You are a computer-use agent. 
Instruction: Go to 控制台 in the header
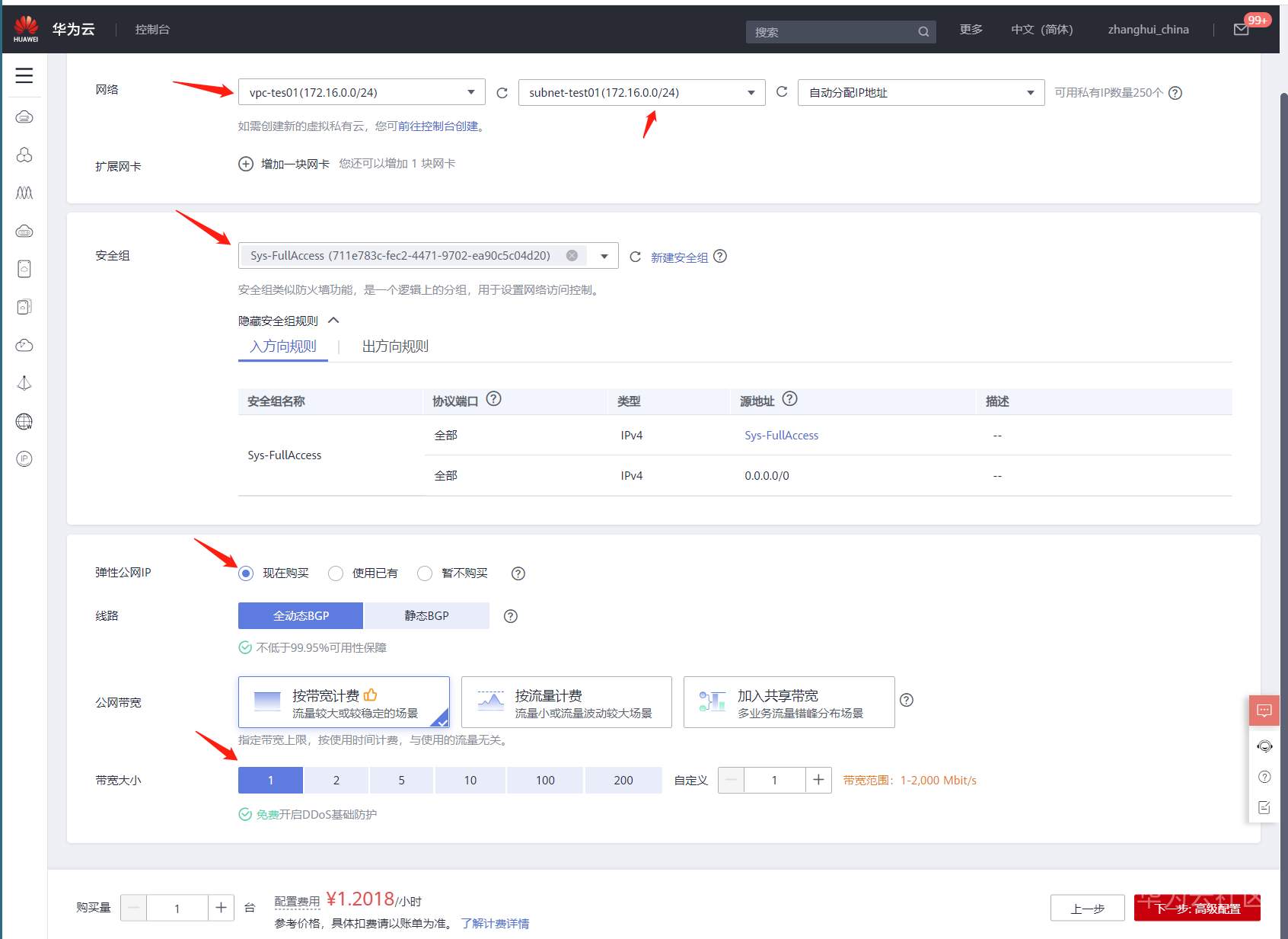click(152, 30)
